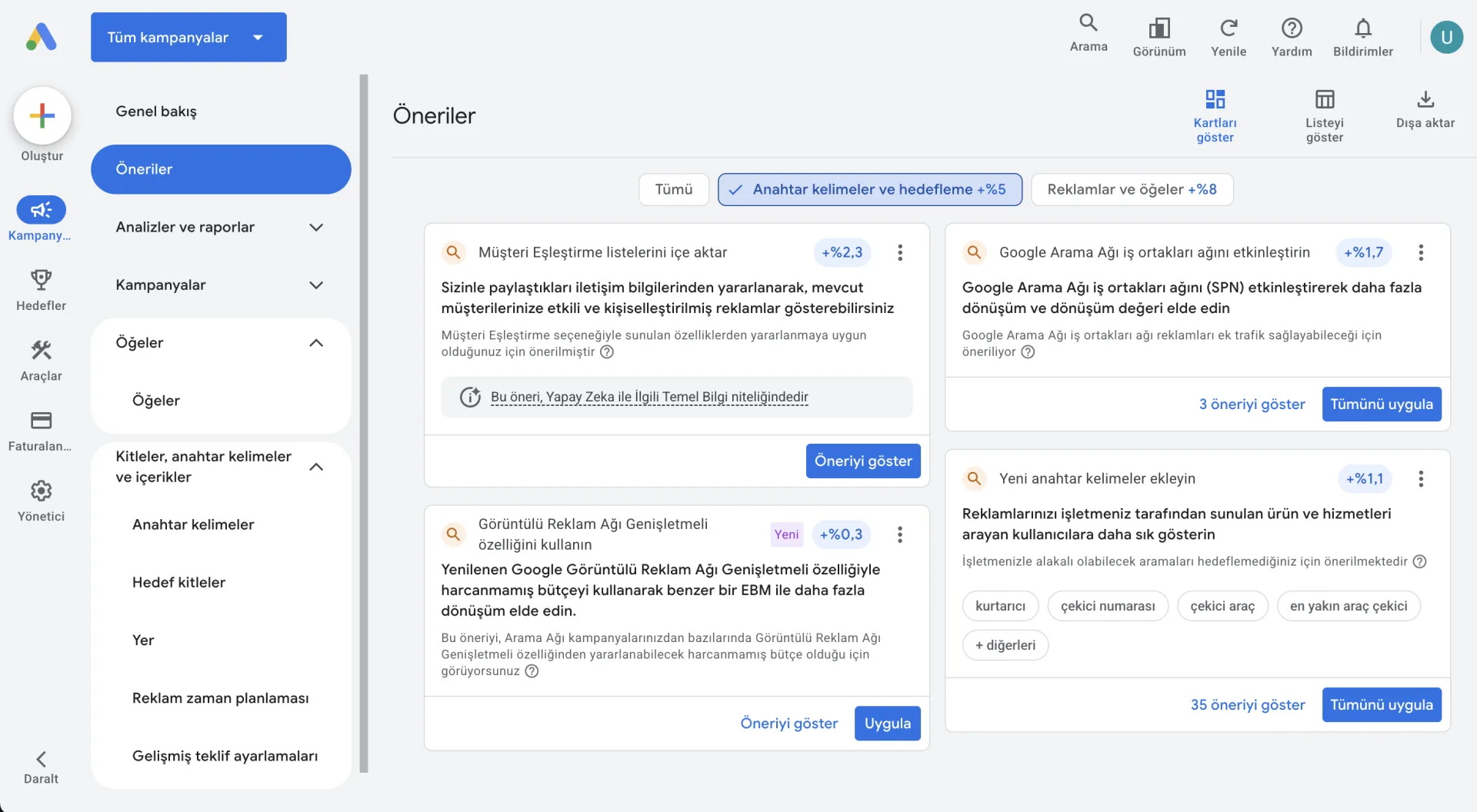Open the Araçlar tools icon
The height and width of the screenshot is (812, 1477).
(41, 351)
